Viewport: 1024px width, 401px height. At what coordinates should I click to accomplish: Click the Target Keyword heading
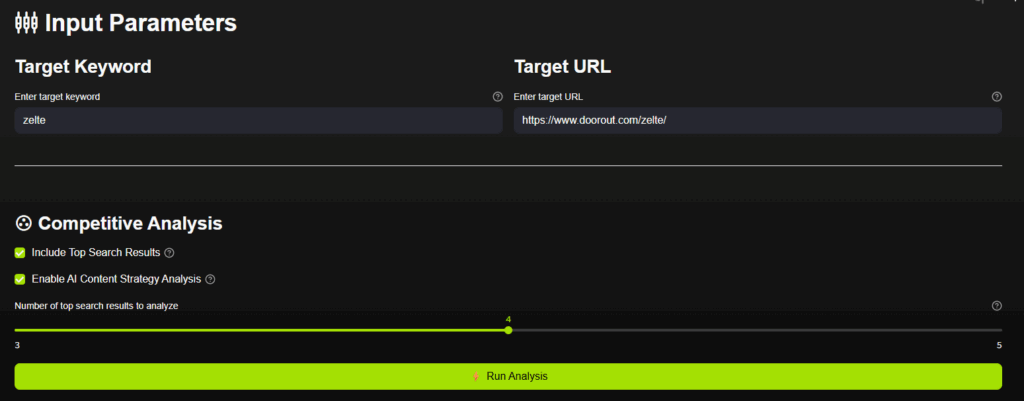[83, 67]
